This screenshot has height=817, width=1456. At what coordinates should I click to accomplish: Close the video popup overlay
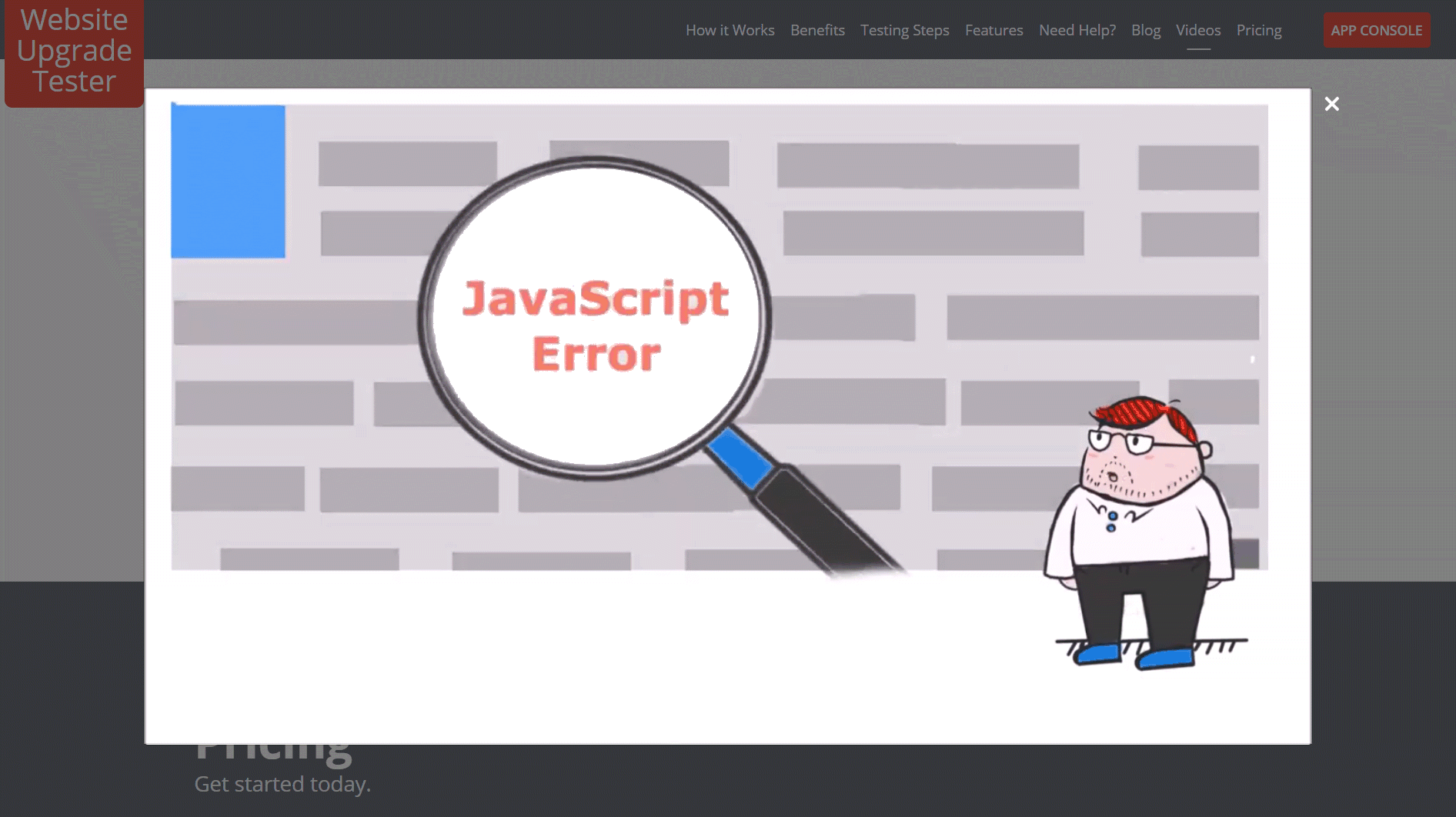[1332, 103]
